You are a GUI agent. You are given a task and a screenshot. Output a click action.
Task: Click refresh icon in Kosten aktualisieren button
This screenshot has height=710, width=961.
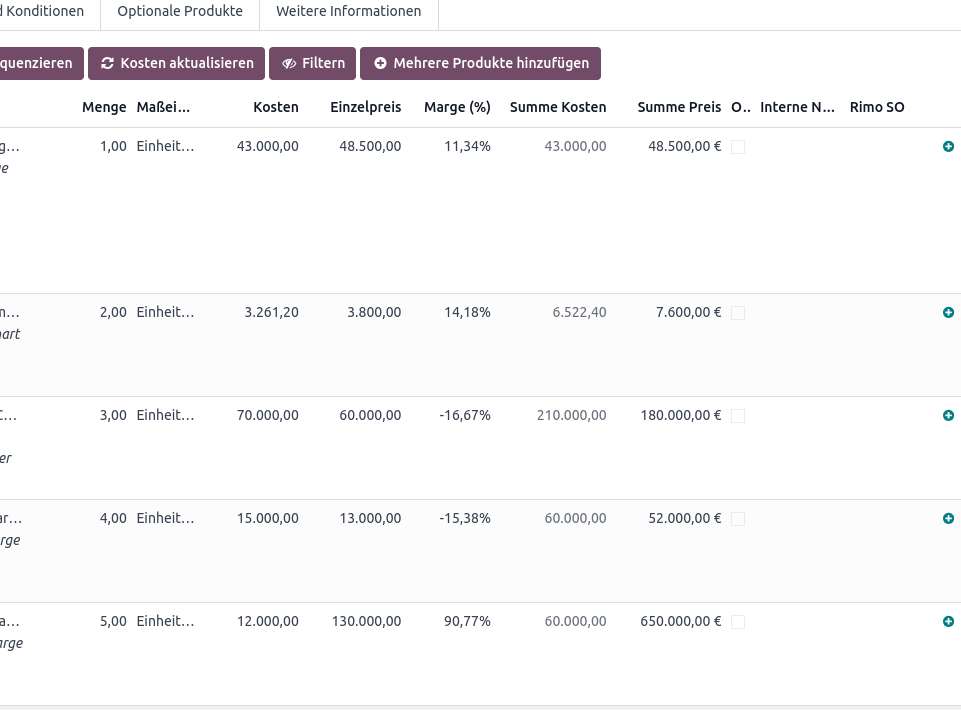tap(107, 63)
